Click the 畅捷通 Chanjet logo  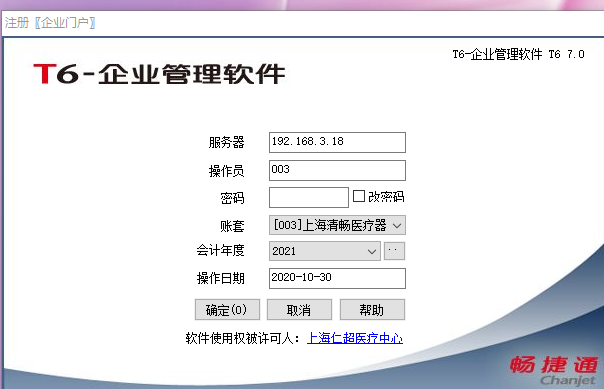[554, 370]
